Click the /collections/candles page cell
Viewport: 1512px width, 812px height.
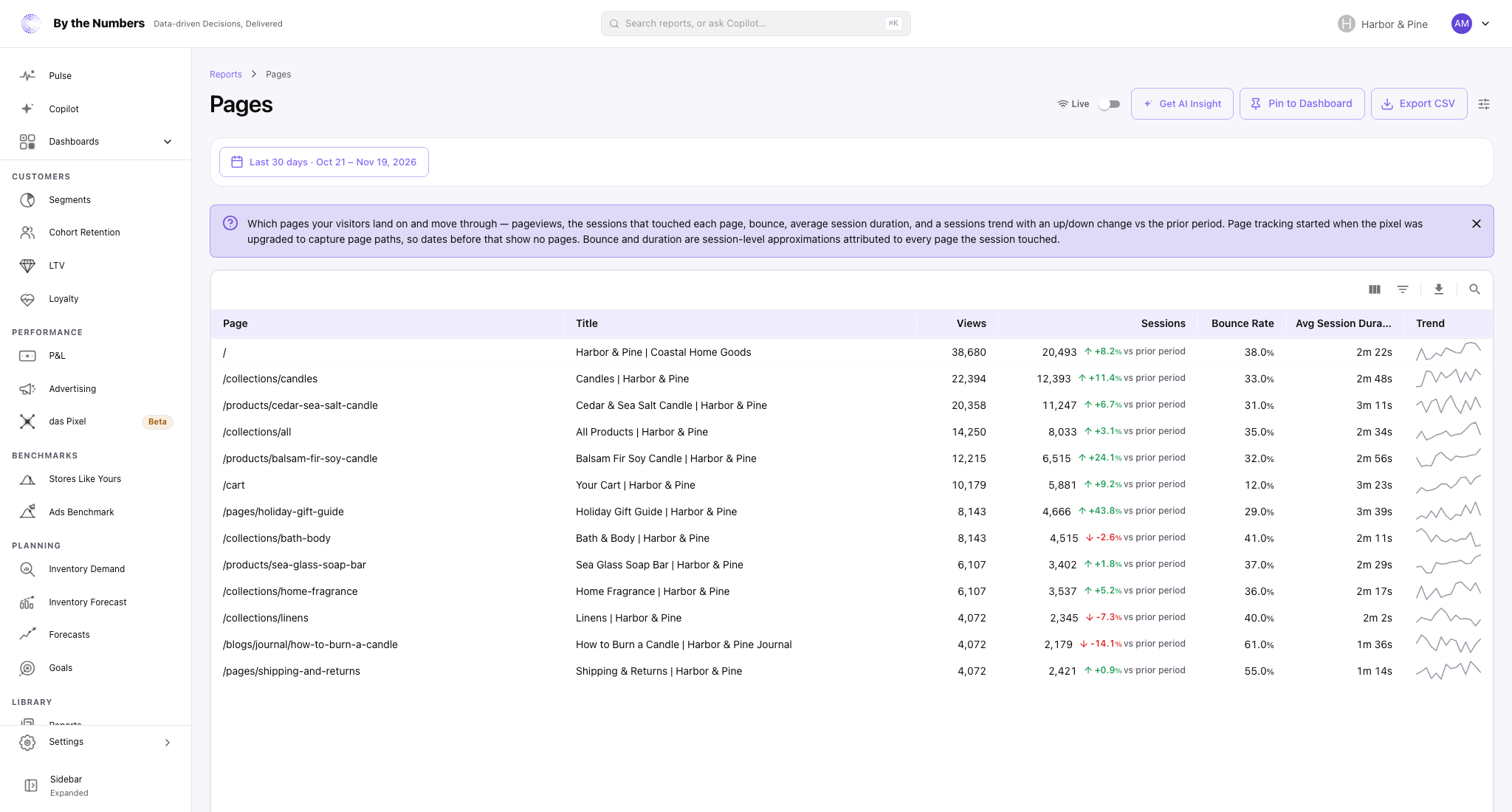coord(270,379)
